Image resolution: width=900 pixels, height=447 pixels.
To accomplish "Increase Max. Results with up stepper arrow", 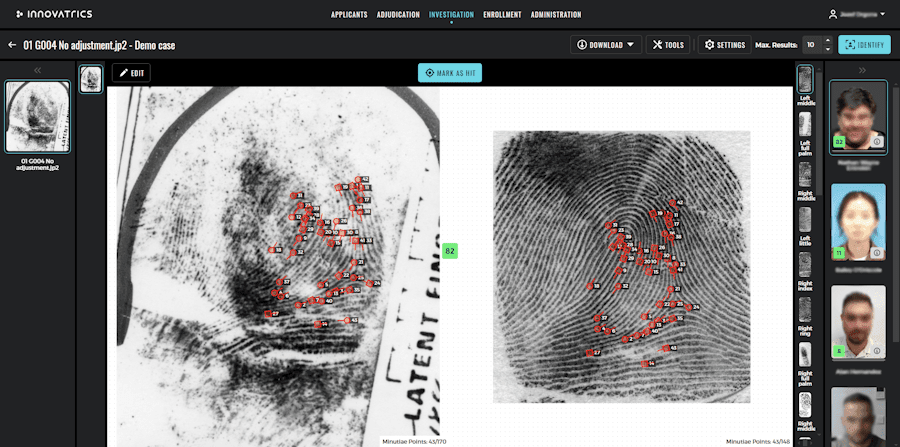I will [827, 41].
